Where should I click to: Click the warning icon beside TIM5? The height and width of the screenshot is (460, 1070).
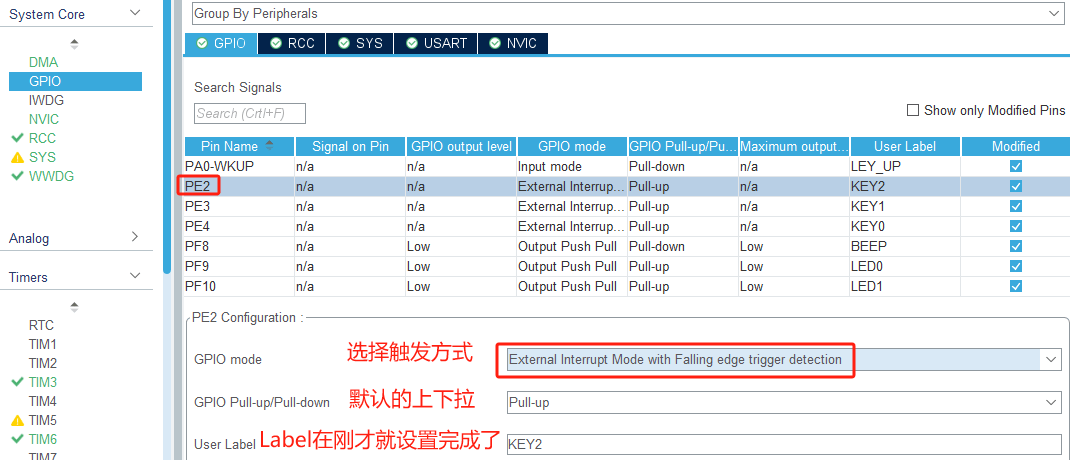(18, 420)
